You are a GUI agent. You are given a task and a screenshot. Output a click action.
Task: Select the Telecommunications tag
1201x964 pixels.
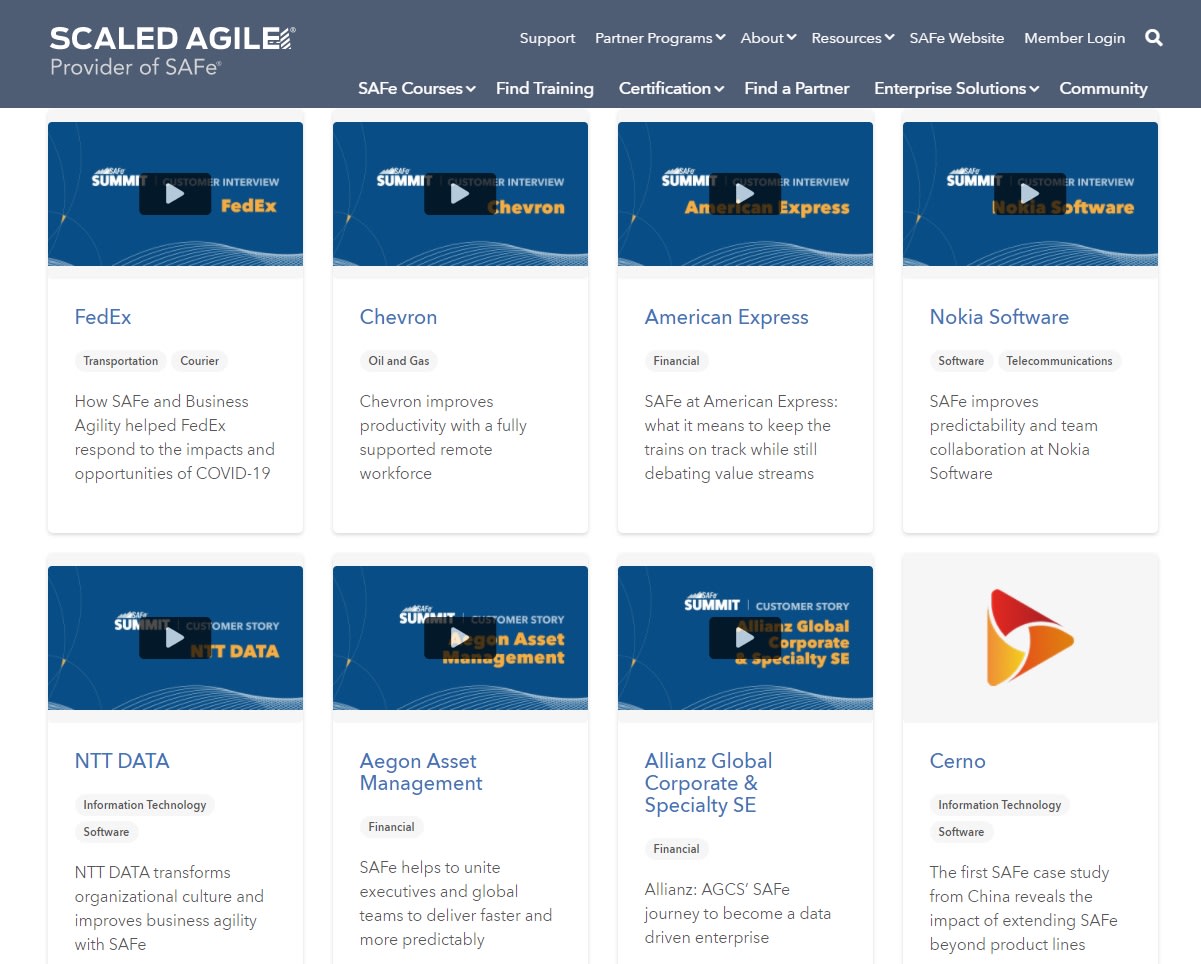pos(1059,361)
